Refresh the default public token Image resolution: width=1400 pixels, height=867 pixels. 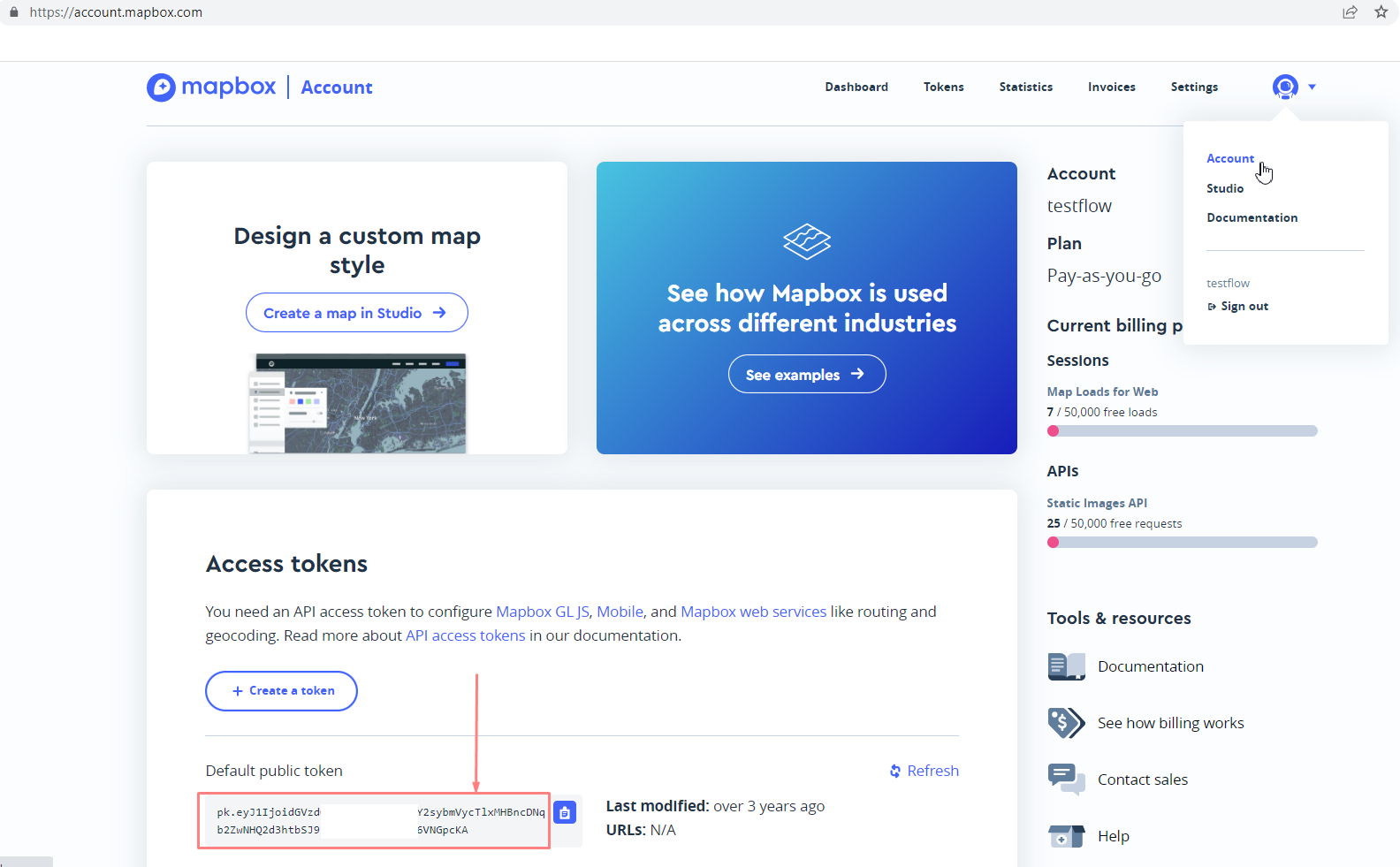[924, 771]
